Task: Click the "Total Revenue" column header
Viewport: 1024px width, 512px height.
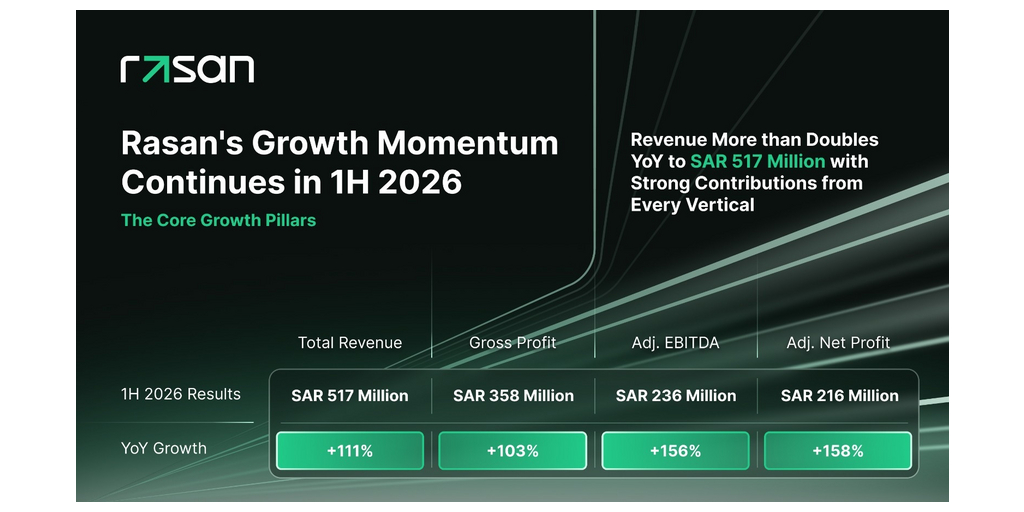Action: pyautogui.click(x=350, y=343)
